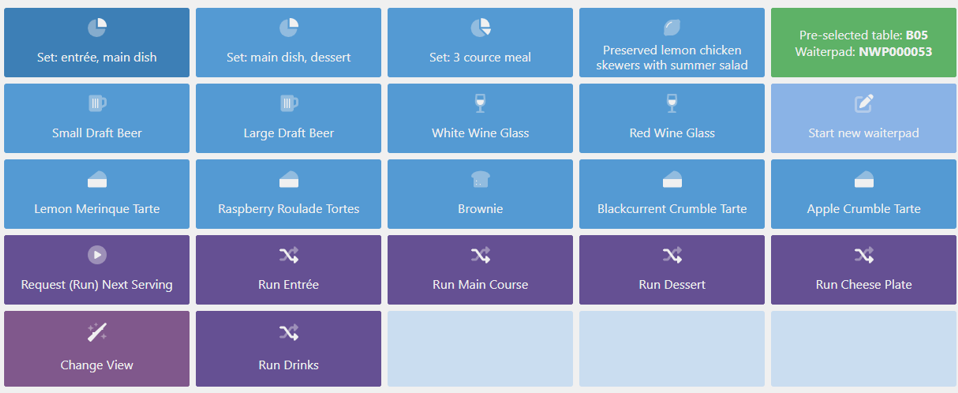Add a Red Wine Glass
This screenshot has width=958, height=393.
tap(672, 119)
